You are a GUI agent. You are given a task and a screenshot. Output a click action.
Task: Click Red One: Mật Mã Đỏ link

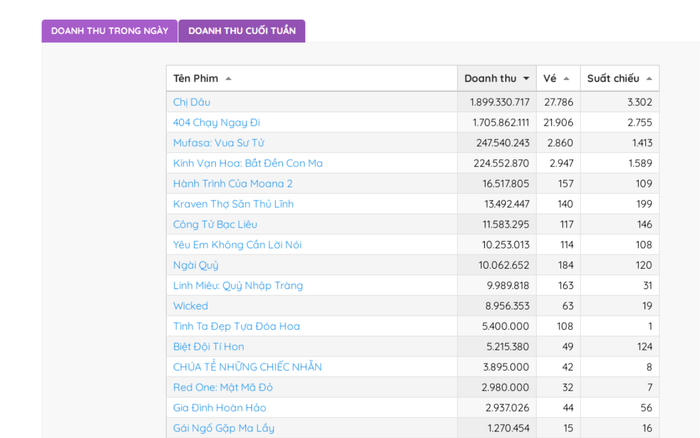222,387
